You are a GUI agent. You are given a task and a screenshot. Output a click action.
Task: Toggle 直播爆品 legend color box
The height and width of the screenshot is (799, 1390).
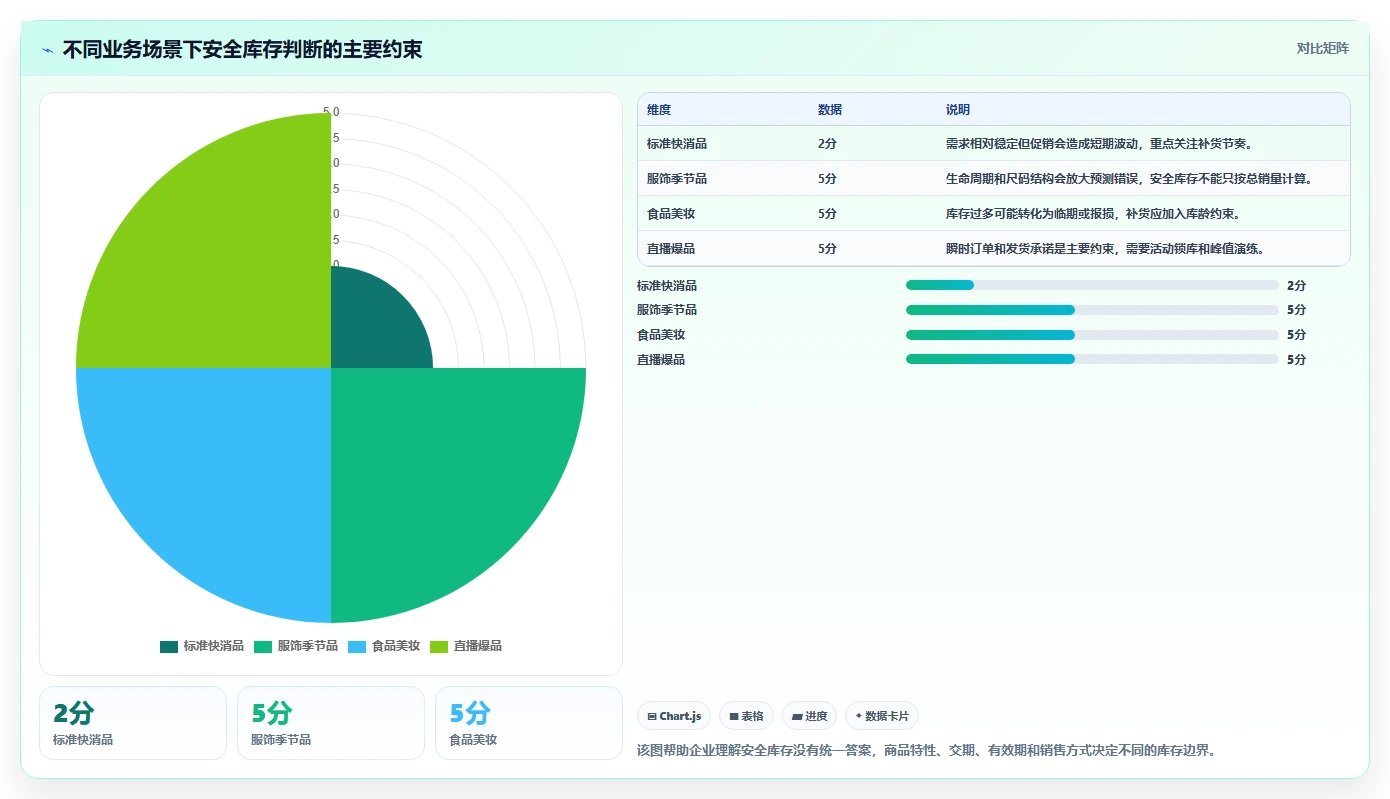[x=439, y=646]
